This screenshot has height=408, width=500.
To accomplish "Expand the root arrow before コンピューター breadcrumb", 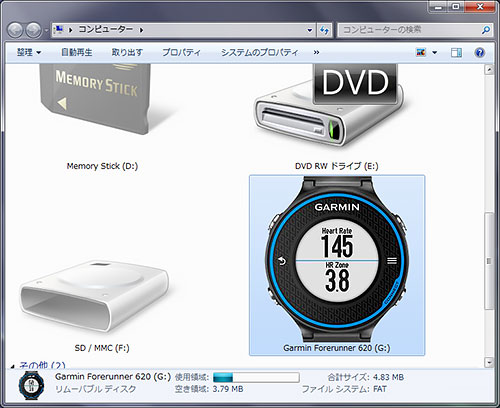I will [x=70, y=30].
